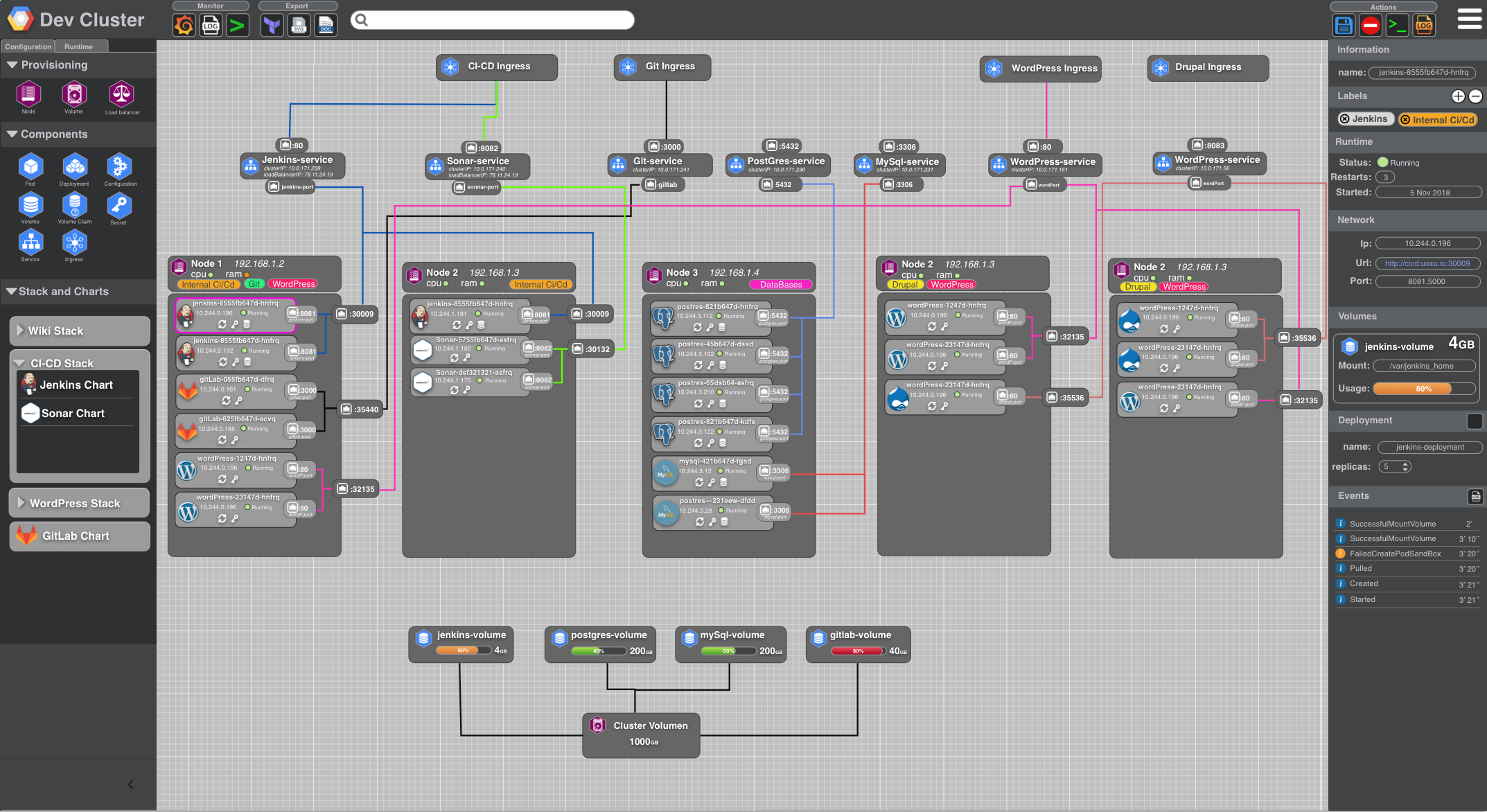Remove the Jenkins label tag

click(1345, 119)
